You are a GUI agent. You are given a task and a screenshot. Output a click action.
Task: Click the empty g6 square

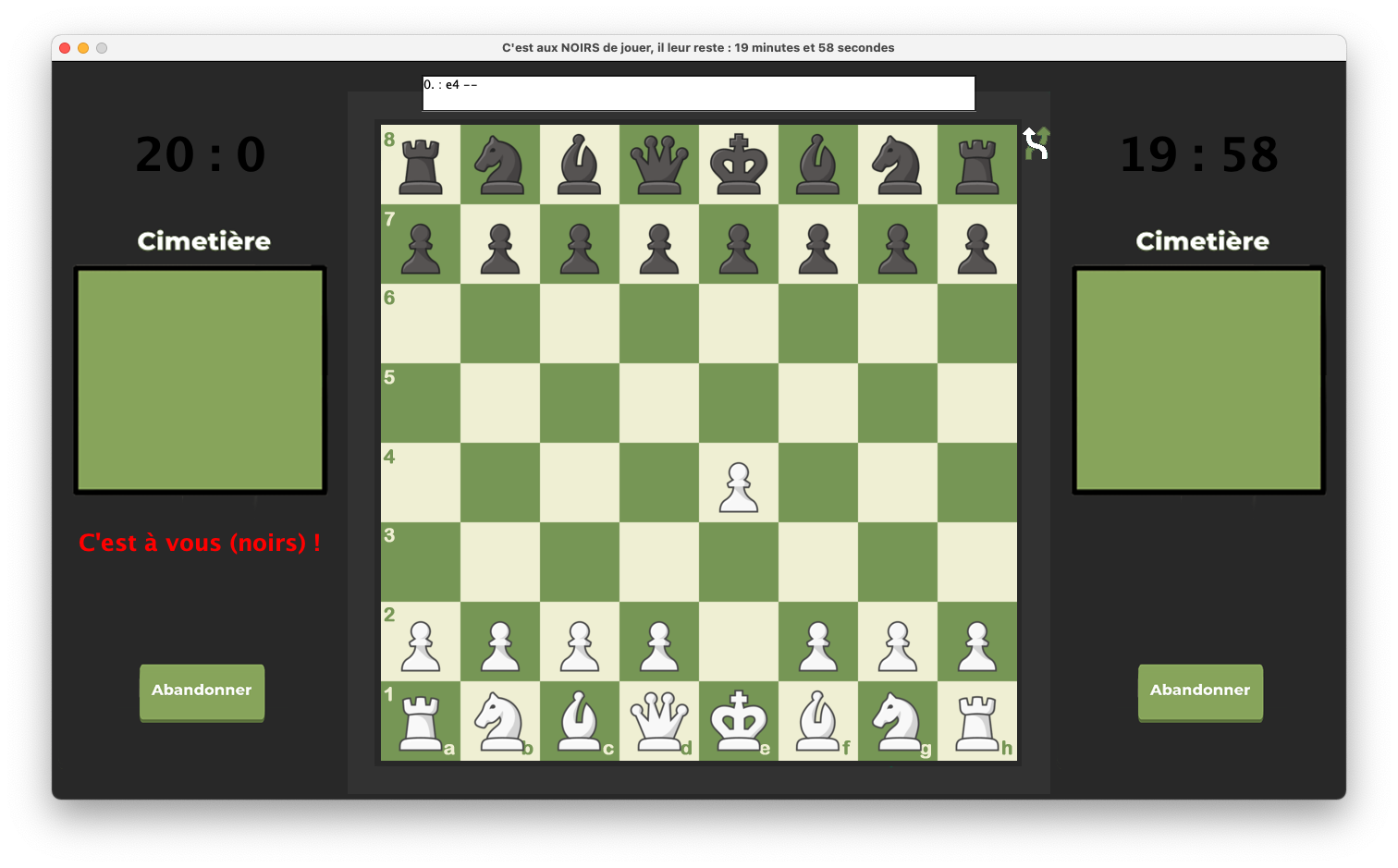click(898, 324)
